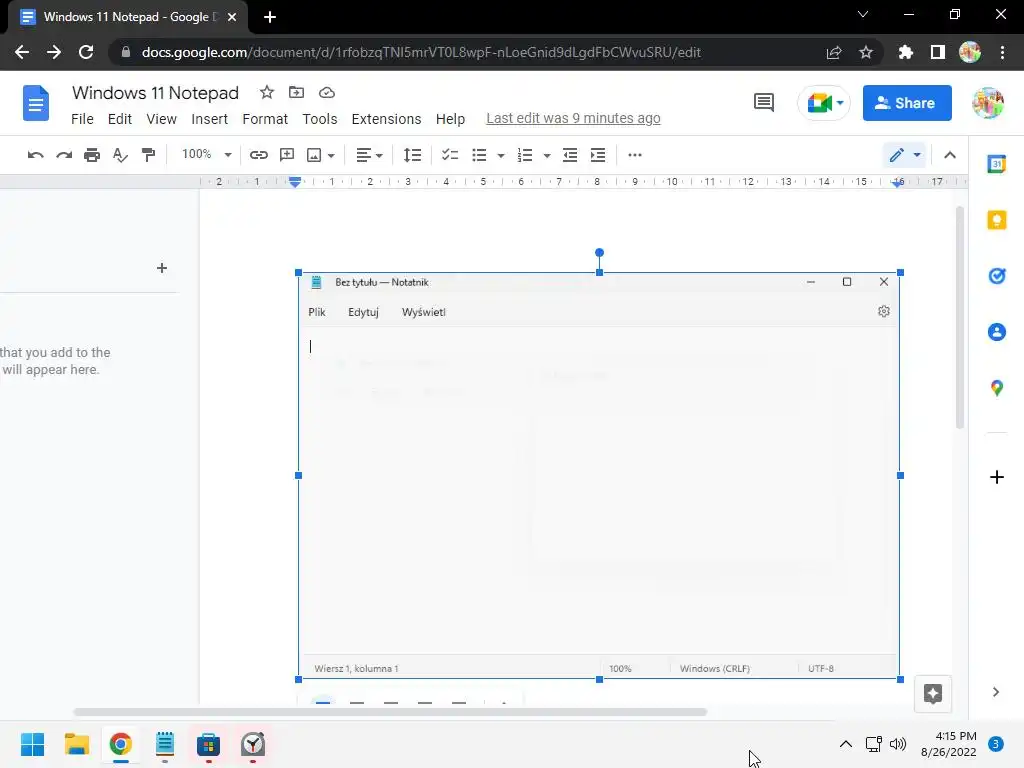
Task: Open the Tools menu
Action: pos(320,119)
